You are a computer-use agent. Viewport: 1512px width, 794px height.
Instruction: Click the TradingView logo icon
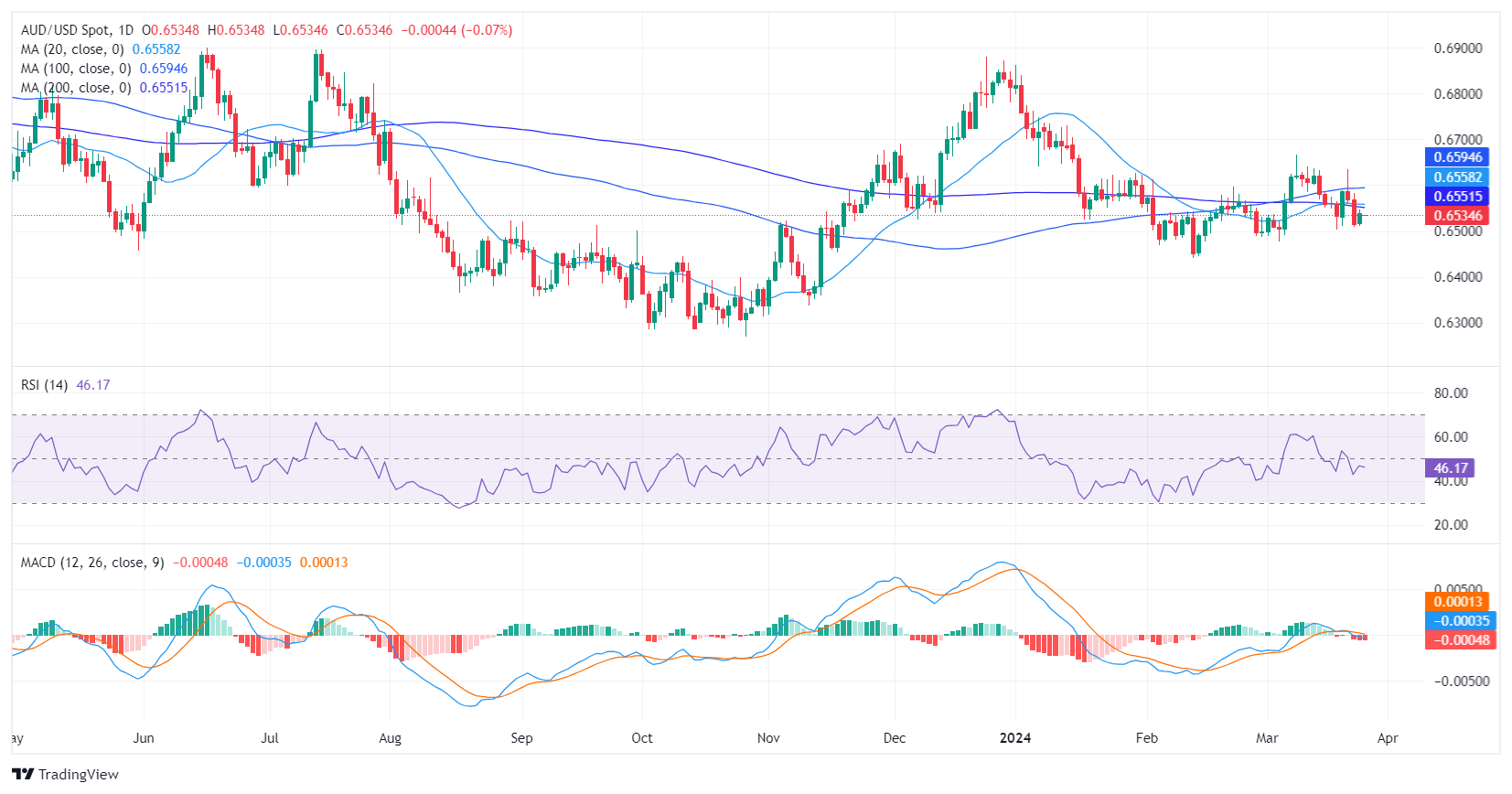point(23,774)
